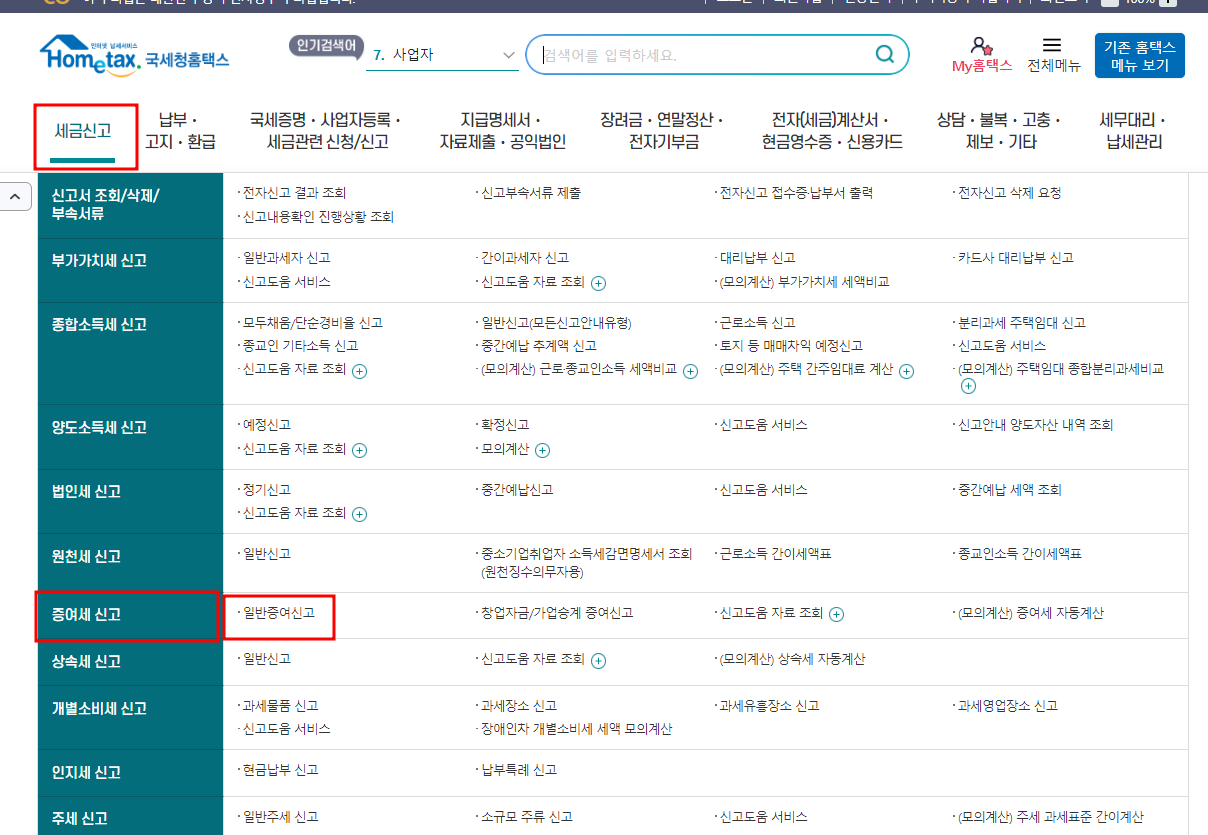This screenshot has height=835, width=1208.
Task: Click the plus icon next to 모의계산 under 양도소득세
Action: 541,450
